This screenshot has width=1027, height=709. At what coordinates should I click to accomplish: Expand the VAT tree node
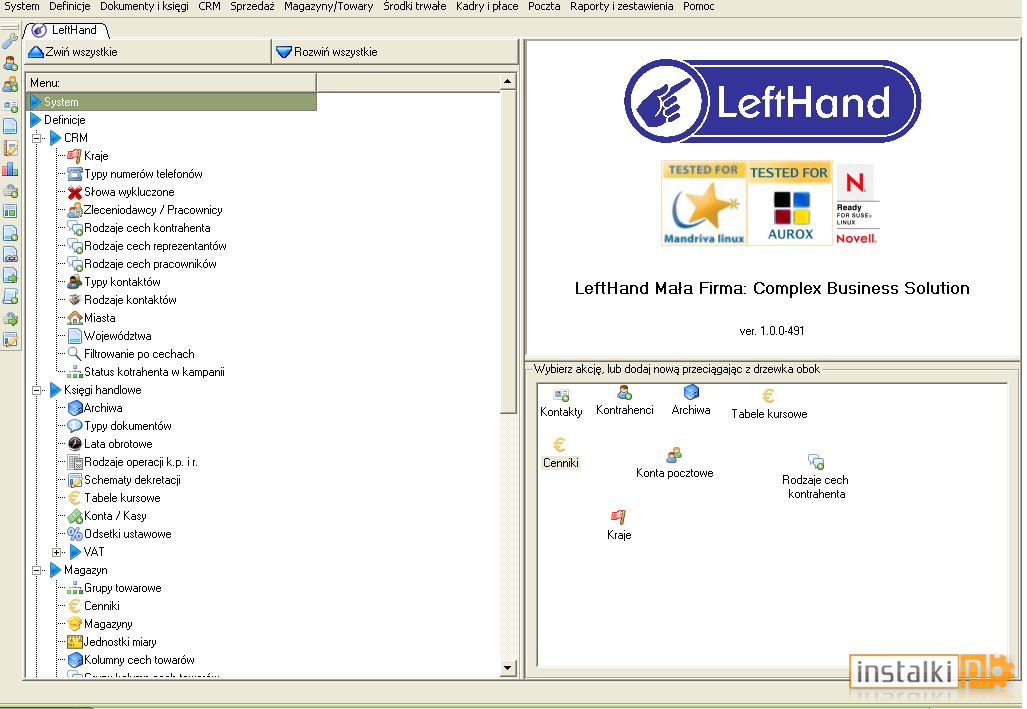coord(57,552)
